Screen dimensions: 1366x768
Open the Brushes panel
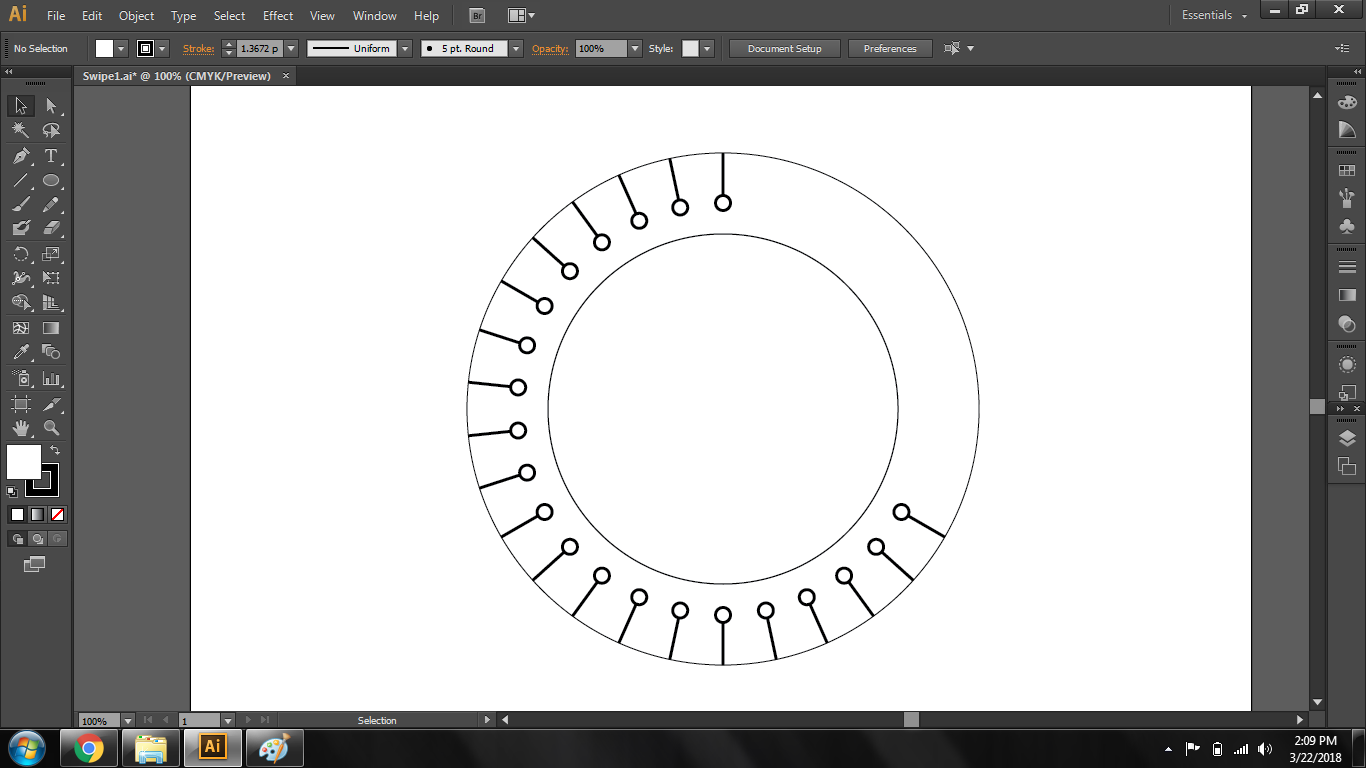tap(1347, 198)
